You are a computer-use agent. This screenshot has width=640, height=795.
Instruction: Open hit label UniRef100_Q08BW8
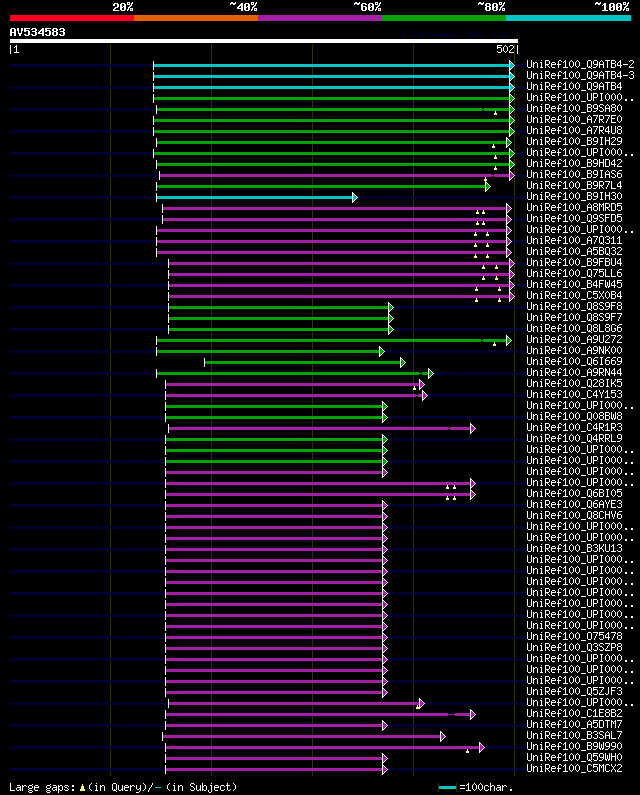pos(574,416)
